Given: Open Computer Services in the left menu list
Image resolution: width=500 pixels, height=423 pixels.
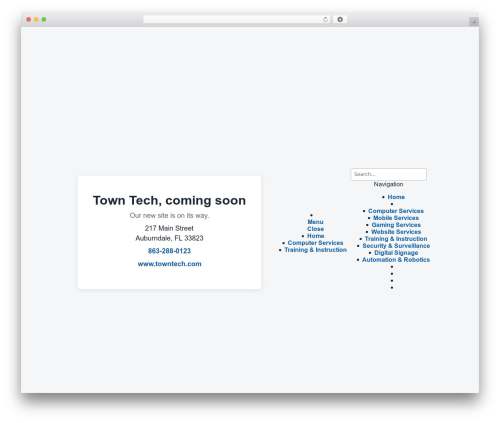Looking at the screenshot, I should (x=315, y=243).
